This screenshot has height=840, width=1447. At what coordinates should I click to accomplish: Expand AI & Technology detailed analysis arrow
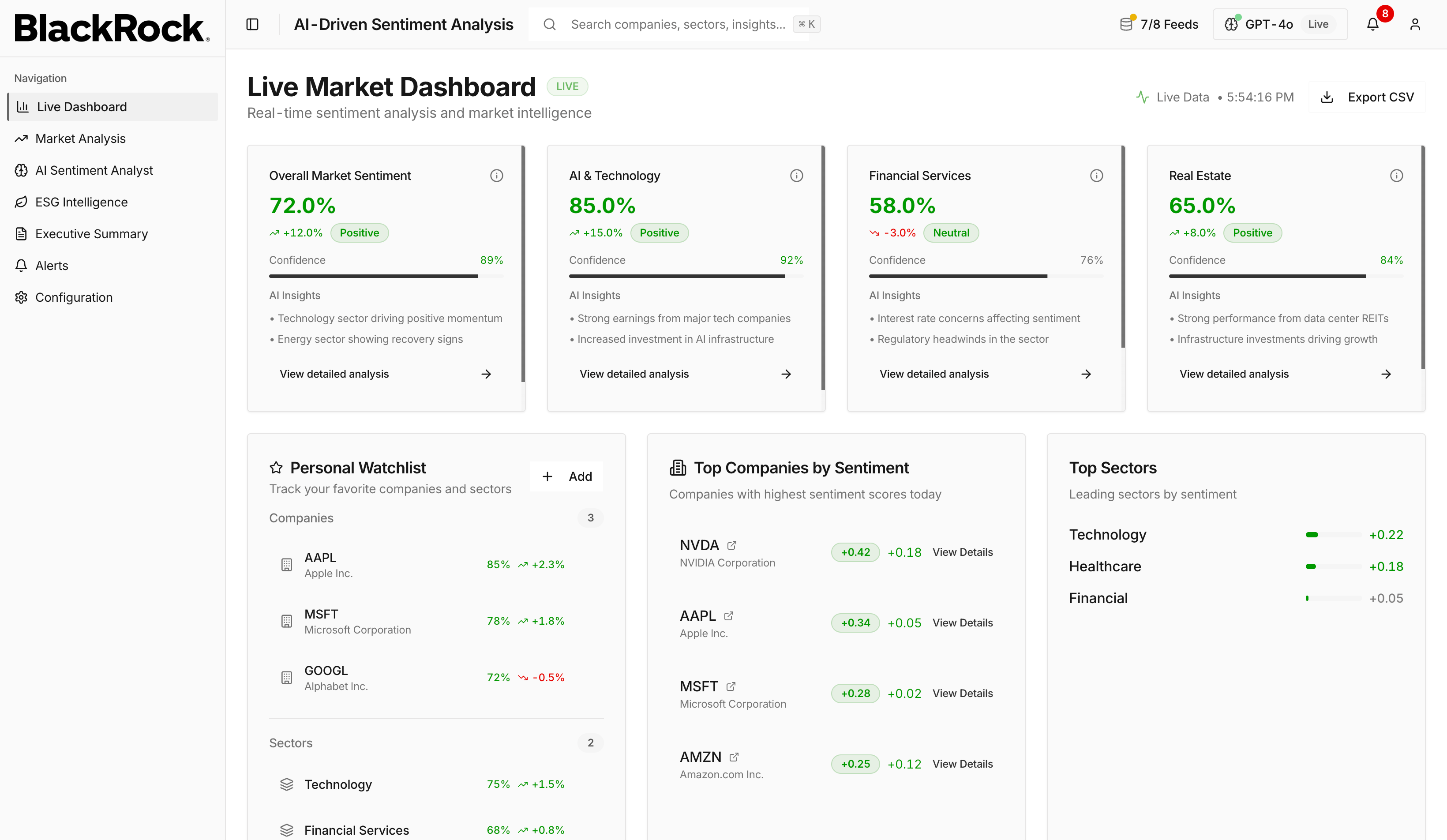tap(786, 374)
